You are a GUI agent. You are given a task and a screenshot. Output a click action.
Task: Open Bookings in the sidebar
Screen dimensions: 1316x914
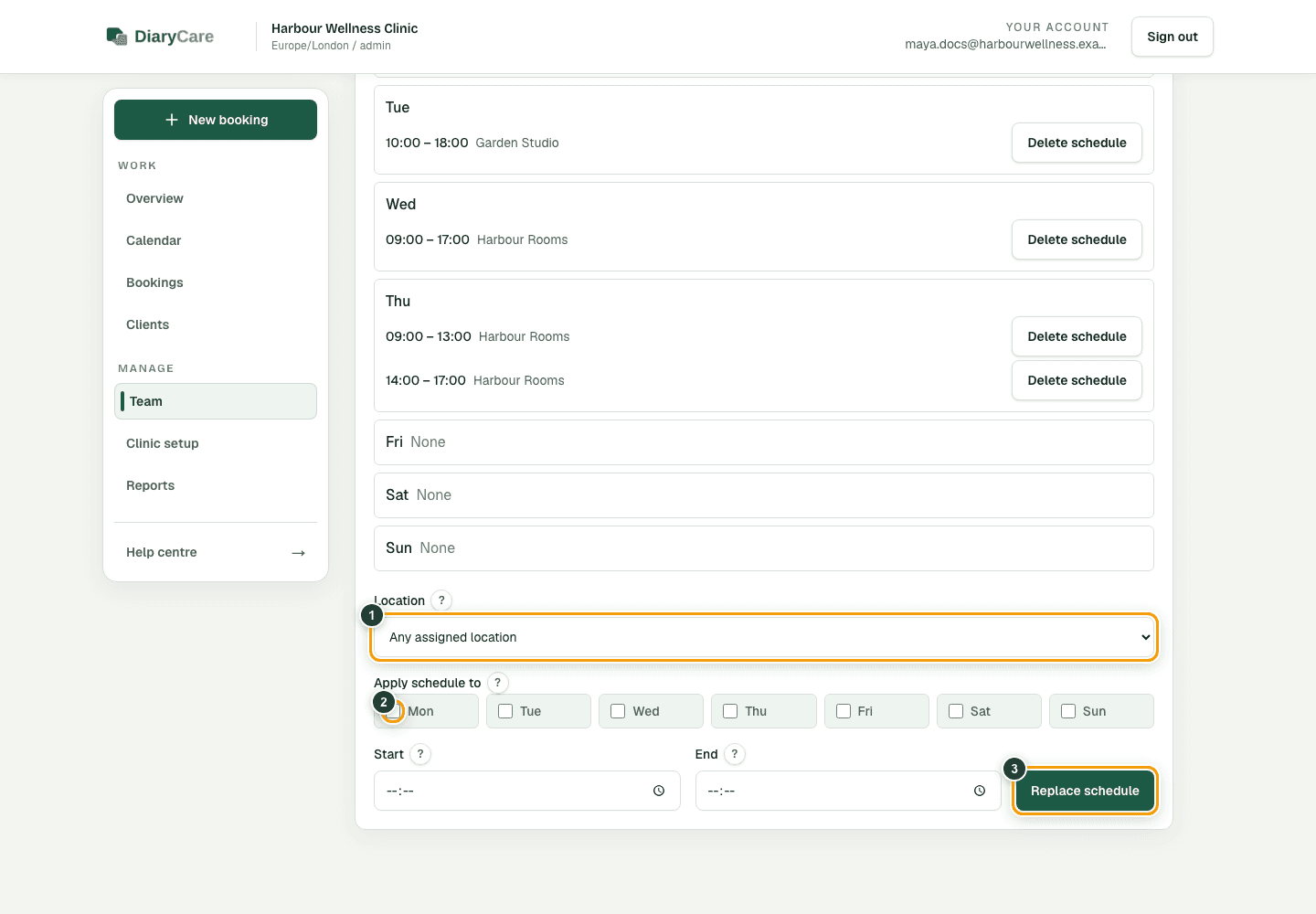coord(216,282)
